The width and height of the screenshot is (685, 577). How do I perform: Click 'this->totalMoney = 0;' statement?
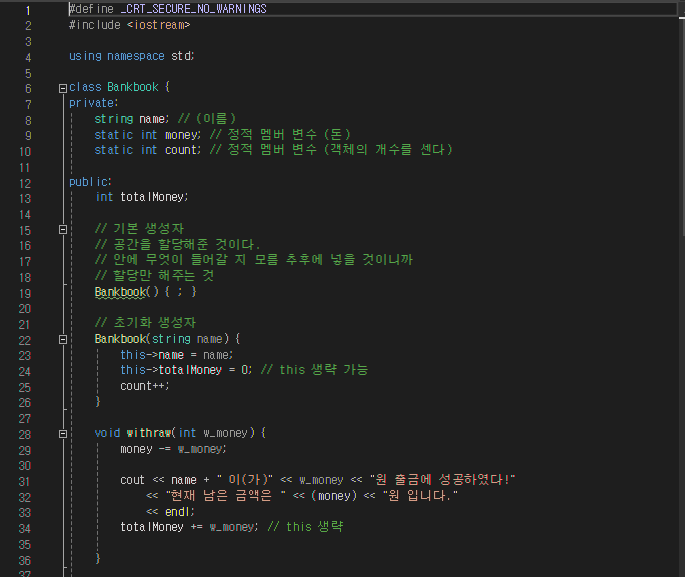tap(186, 370)
